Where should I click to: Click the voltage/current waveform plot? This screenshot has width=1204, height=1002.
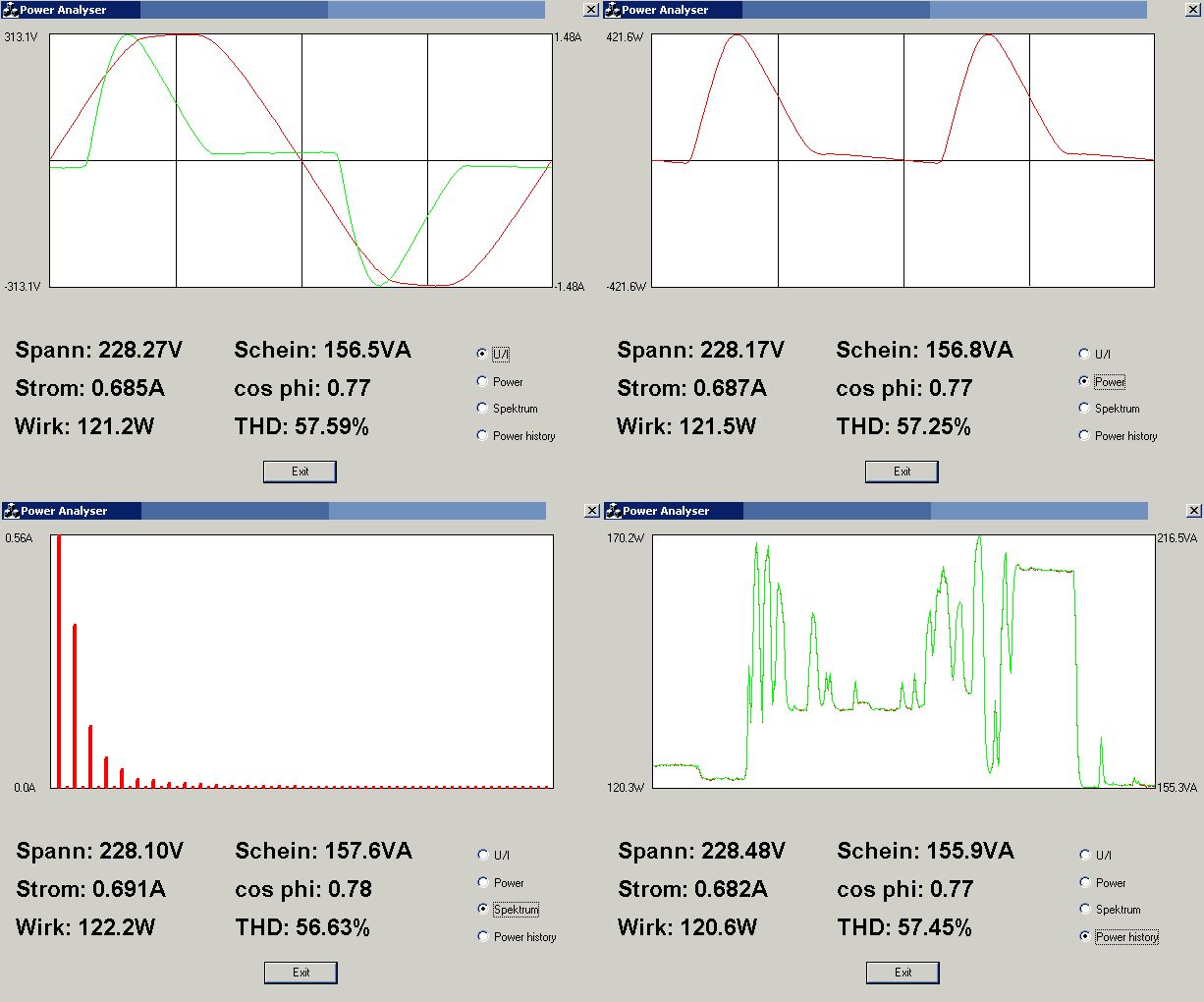coord(301,161)
